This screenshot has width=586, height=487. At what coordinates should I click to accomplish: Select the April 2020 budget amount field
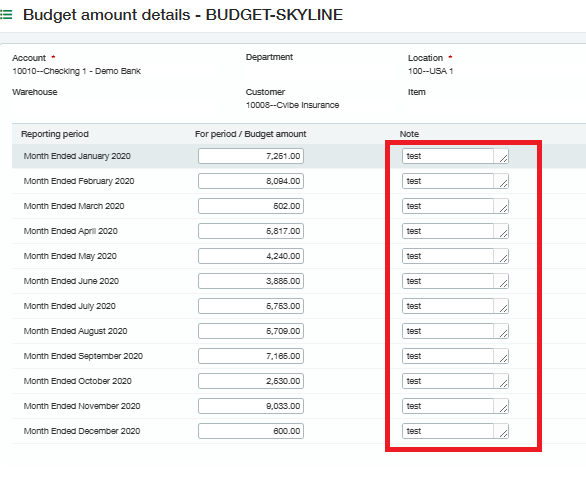(251, 231)
